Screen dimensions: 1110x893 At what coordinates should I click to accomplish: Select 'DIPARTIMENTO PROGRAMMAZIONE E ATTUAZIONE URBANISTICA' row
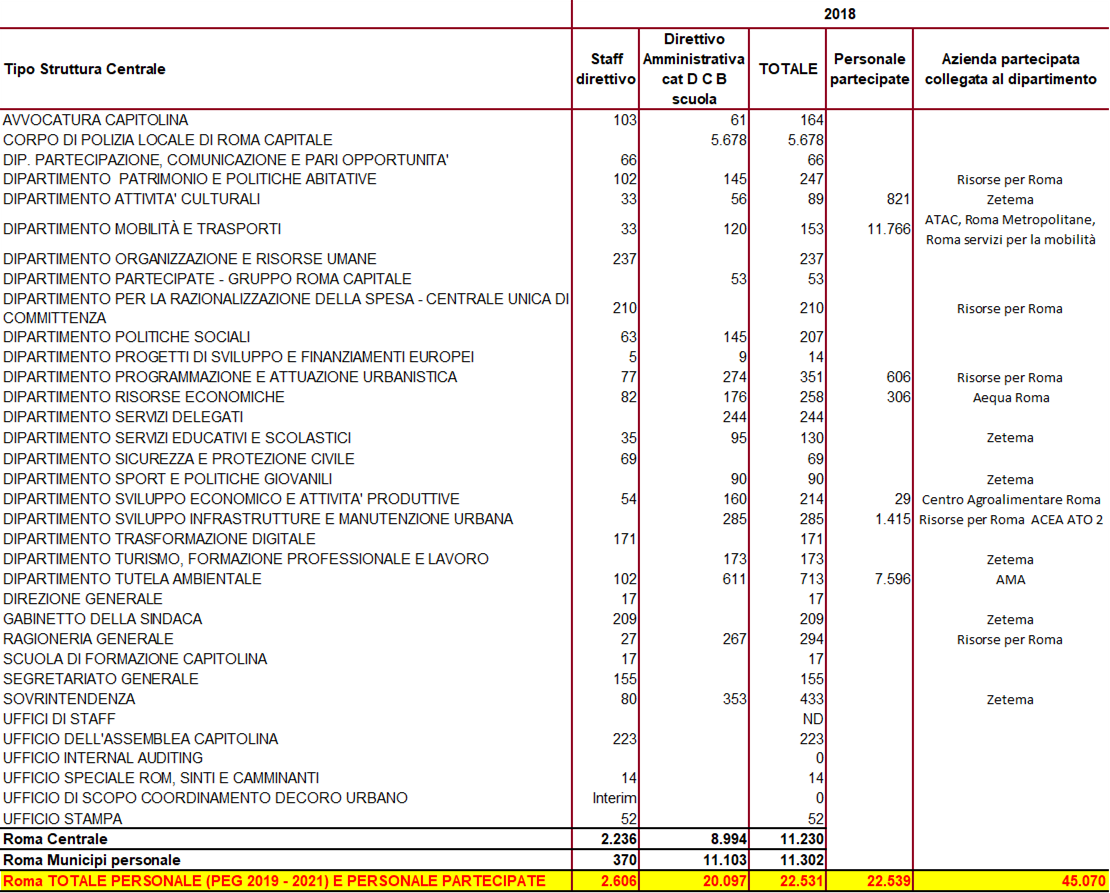point(230,377)
